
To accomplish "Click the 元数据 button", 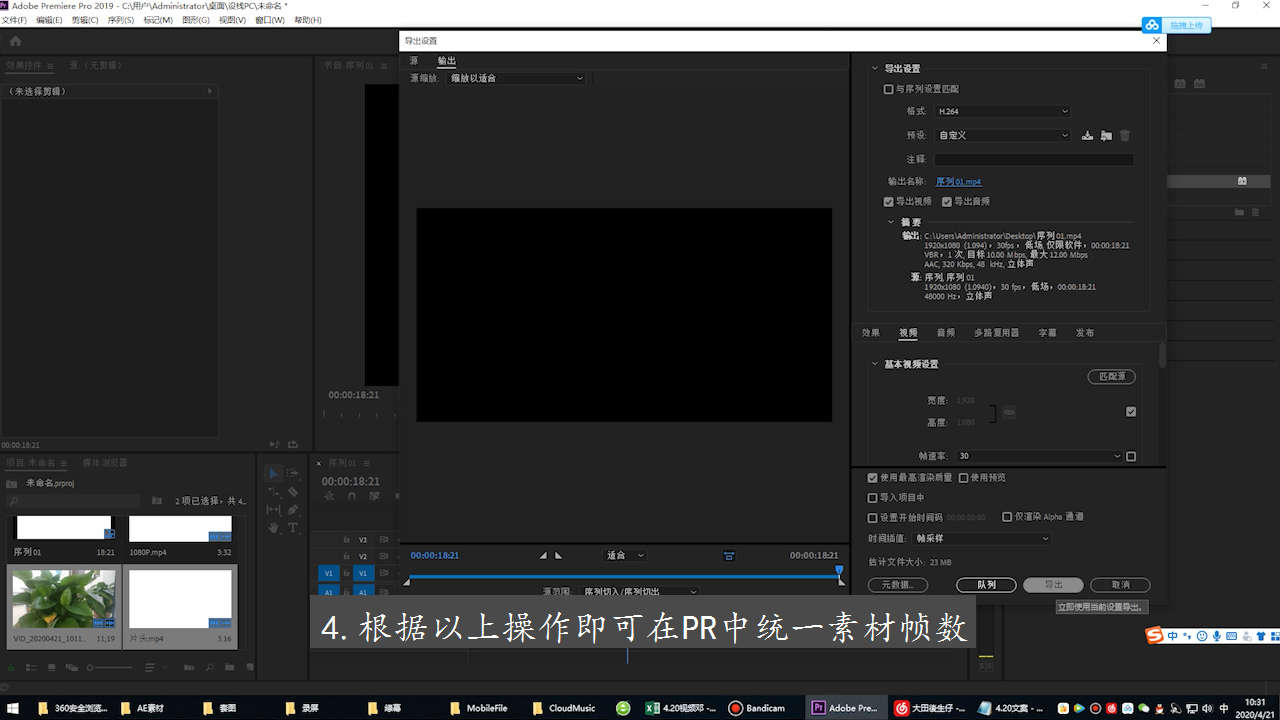I will tap(897, 585).
